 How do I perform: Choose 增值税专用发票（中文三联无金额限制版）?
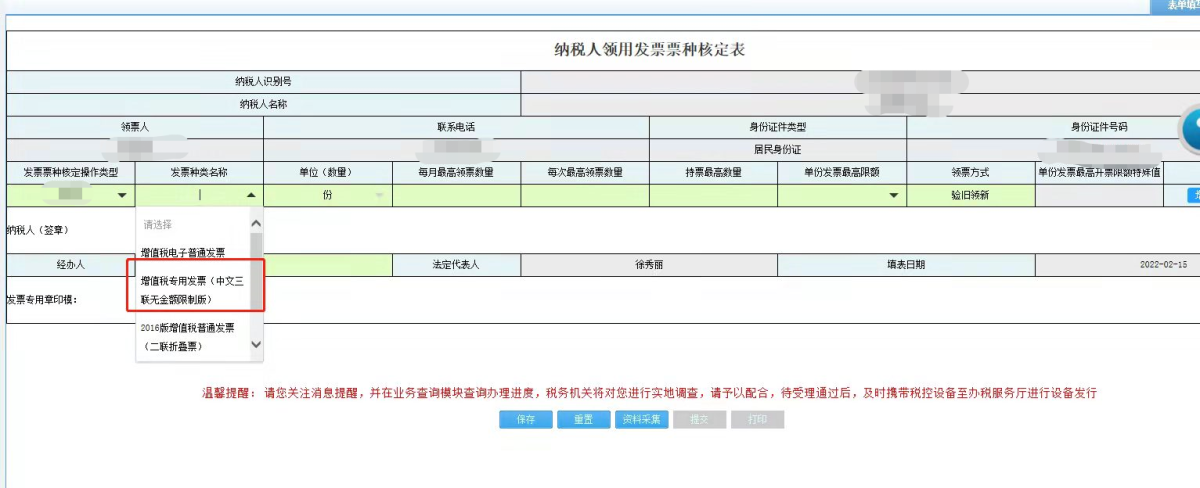[195, 290]
